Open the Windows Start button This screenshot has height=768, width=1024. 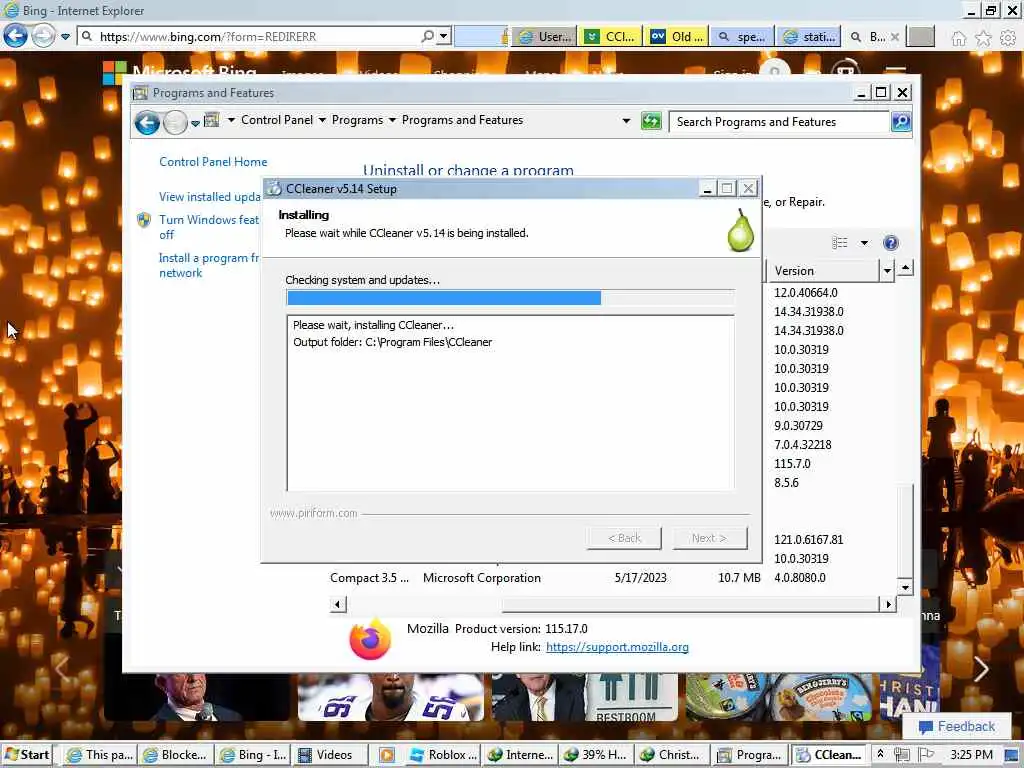[x=27, y=755]
